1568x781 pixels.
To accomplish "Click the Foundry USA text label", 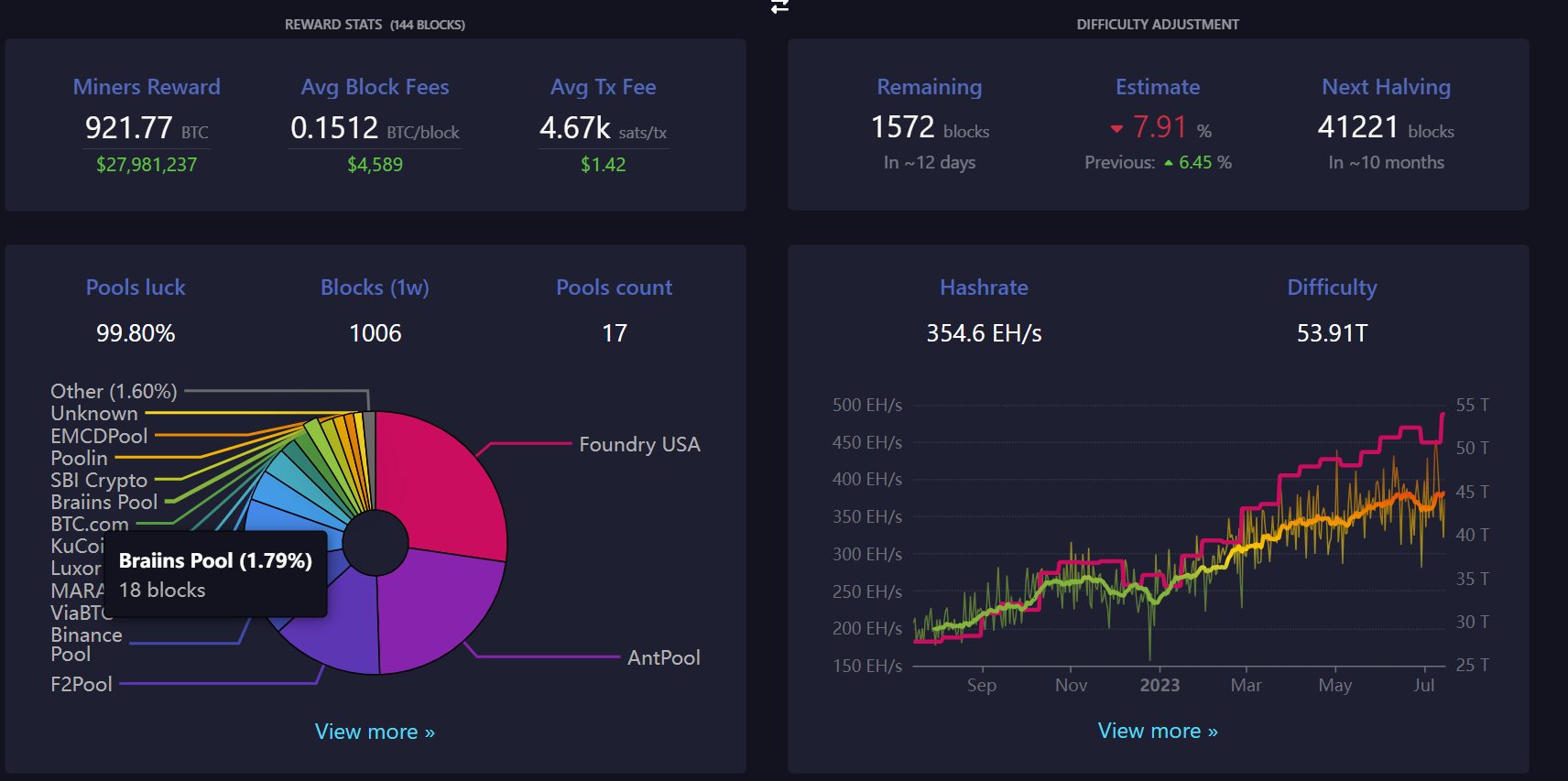I will coord(639,444).
